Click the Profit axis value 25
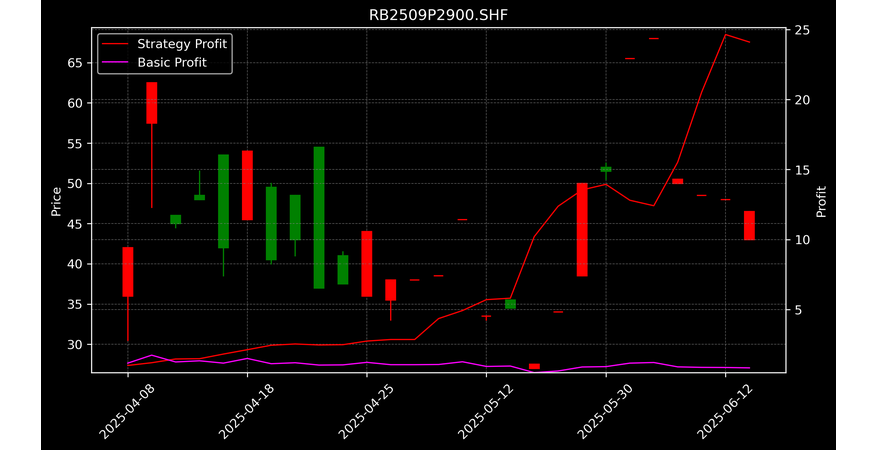Image resolution: width=878 pixels, height=450 pixels. click(801, 30)
